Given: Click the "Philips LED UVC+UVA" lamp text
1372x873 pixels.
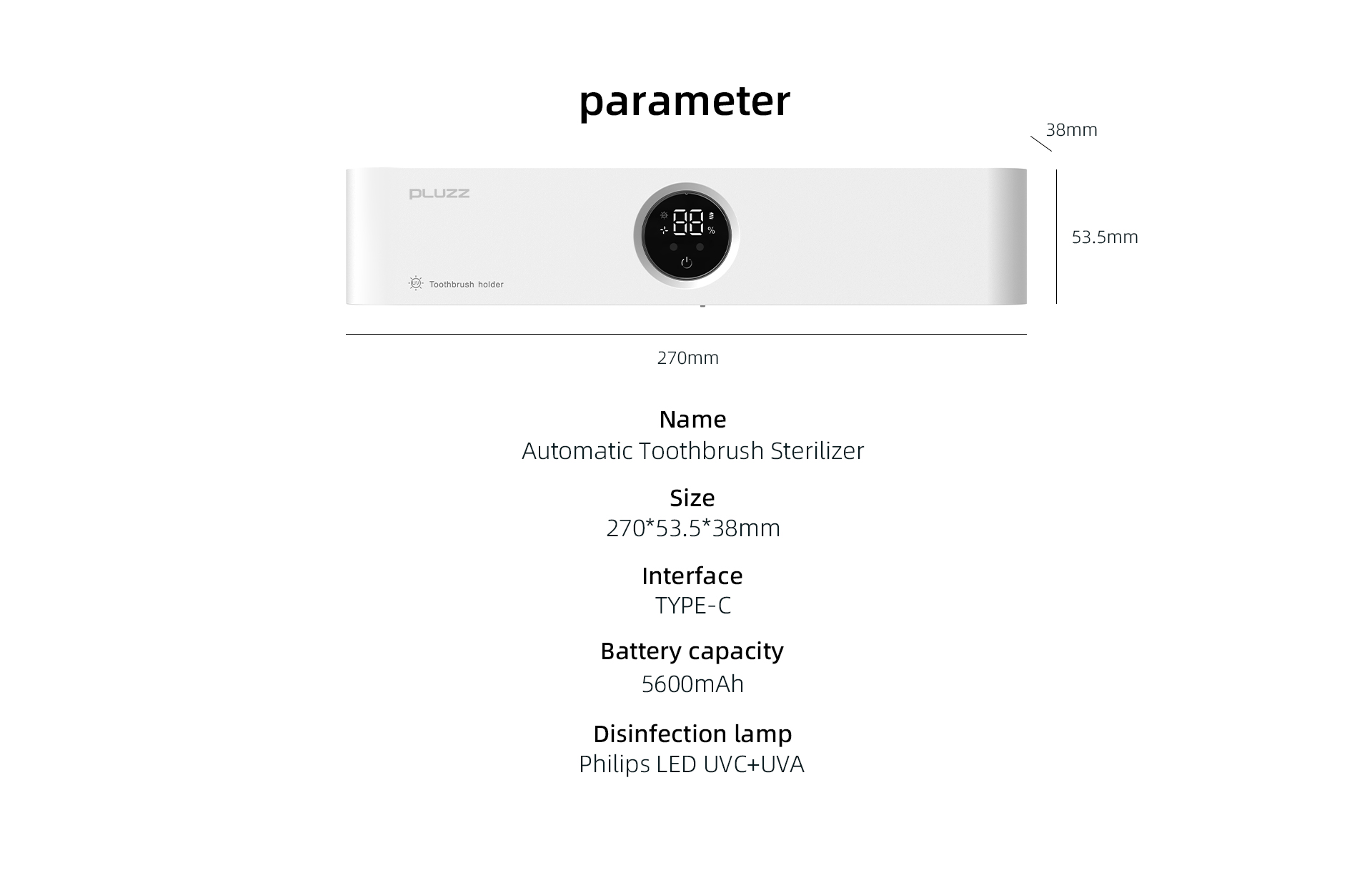Looking at the screenshot, I should (x=691, y=764).
